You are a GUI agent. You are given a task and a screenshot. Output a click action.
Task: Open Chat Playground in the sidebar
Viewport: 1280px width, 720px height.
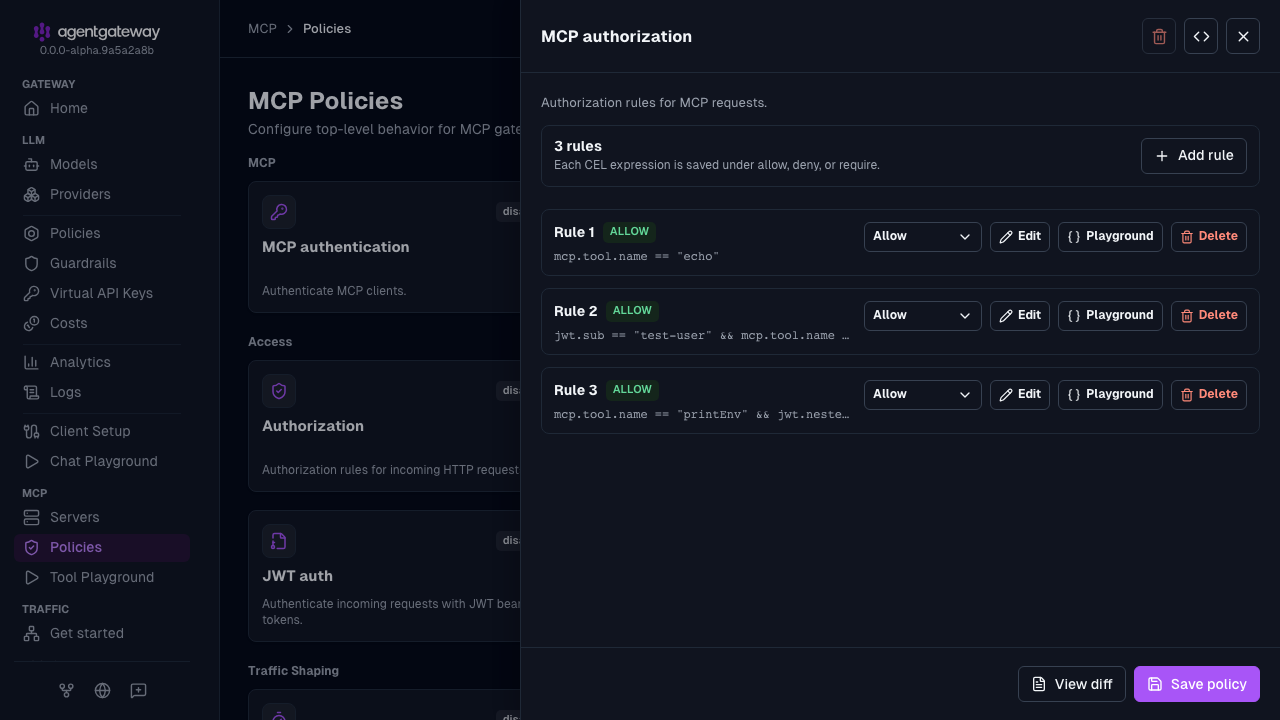tap(102, 461)
